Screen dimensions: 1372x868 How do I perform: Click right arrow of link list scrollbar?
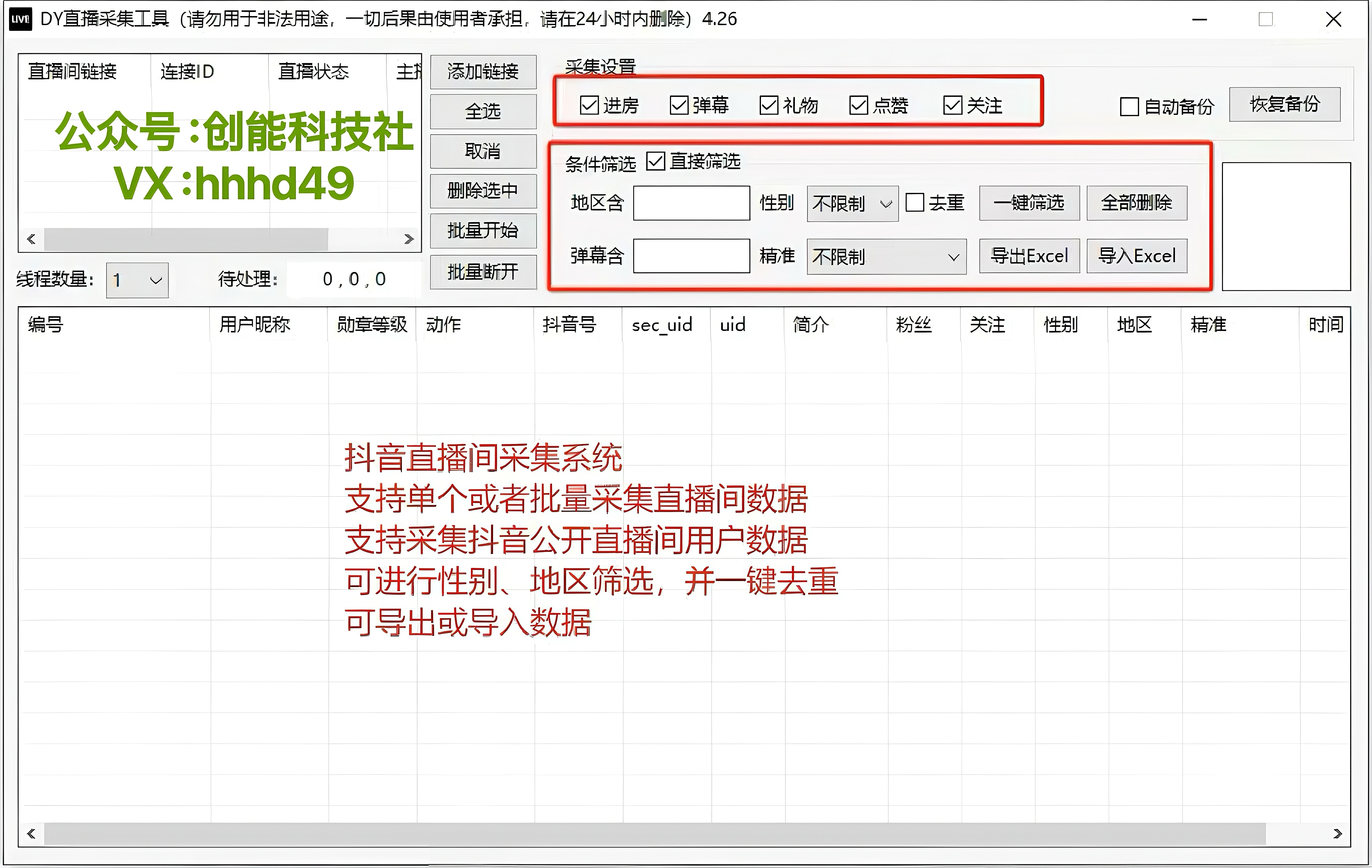point(409,239)
